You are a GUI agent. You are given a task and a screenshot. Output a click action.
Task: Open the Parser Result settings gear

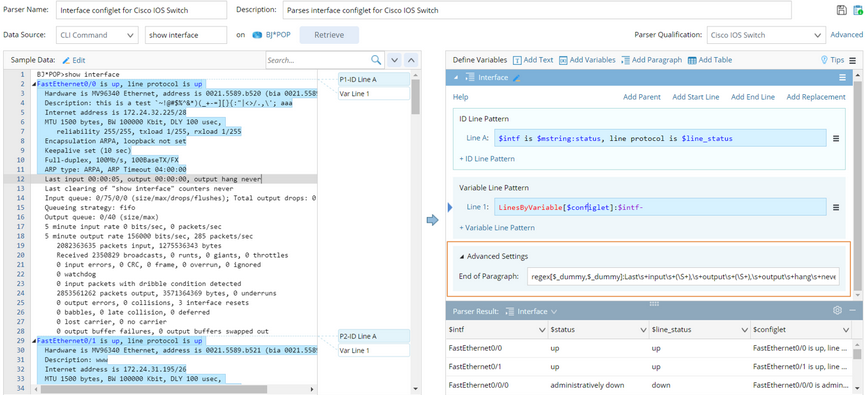click(837, 311)
